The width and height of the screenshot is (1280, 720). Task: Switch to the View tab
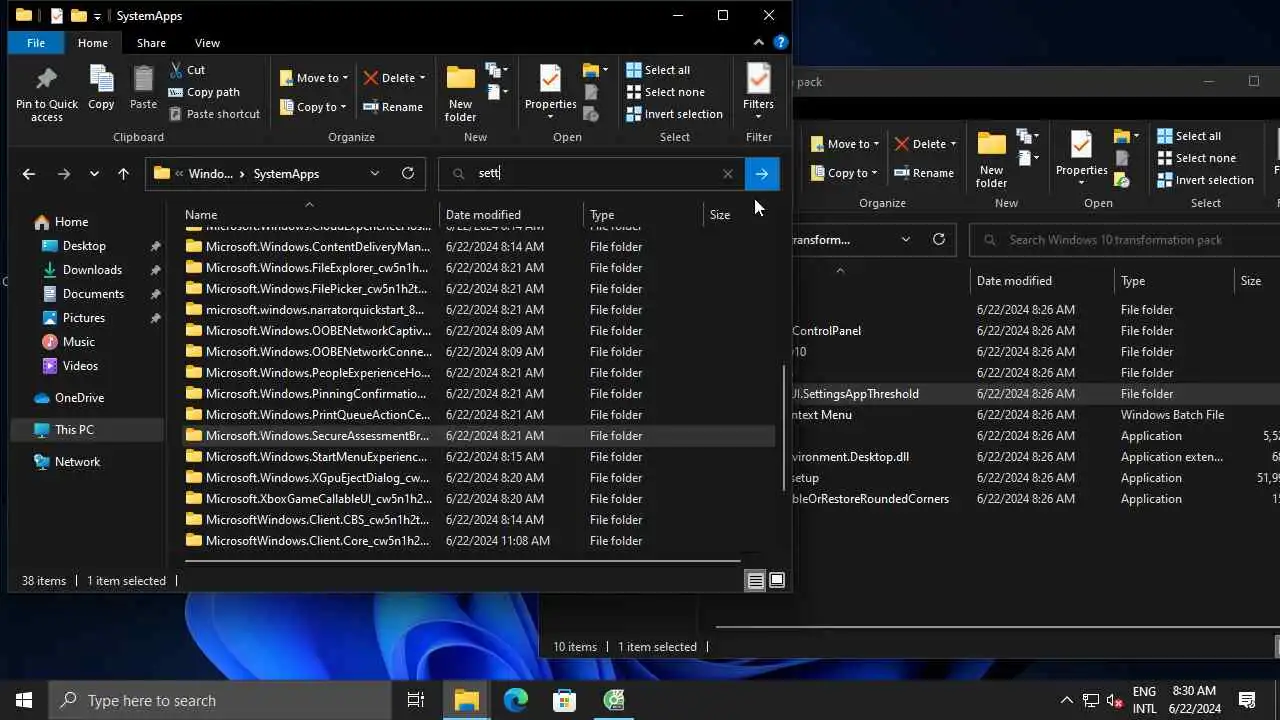[x=207, y=43]
